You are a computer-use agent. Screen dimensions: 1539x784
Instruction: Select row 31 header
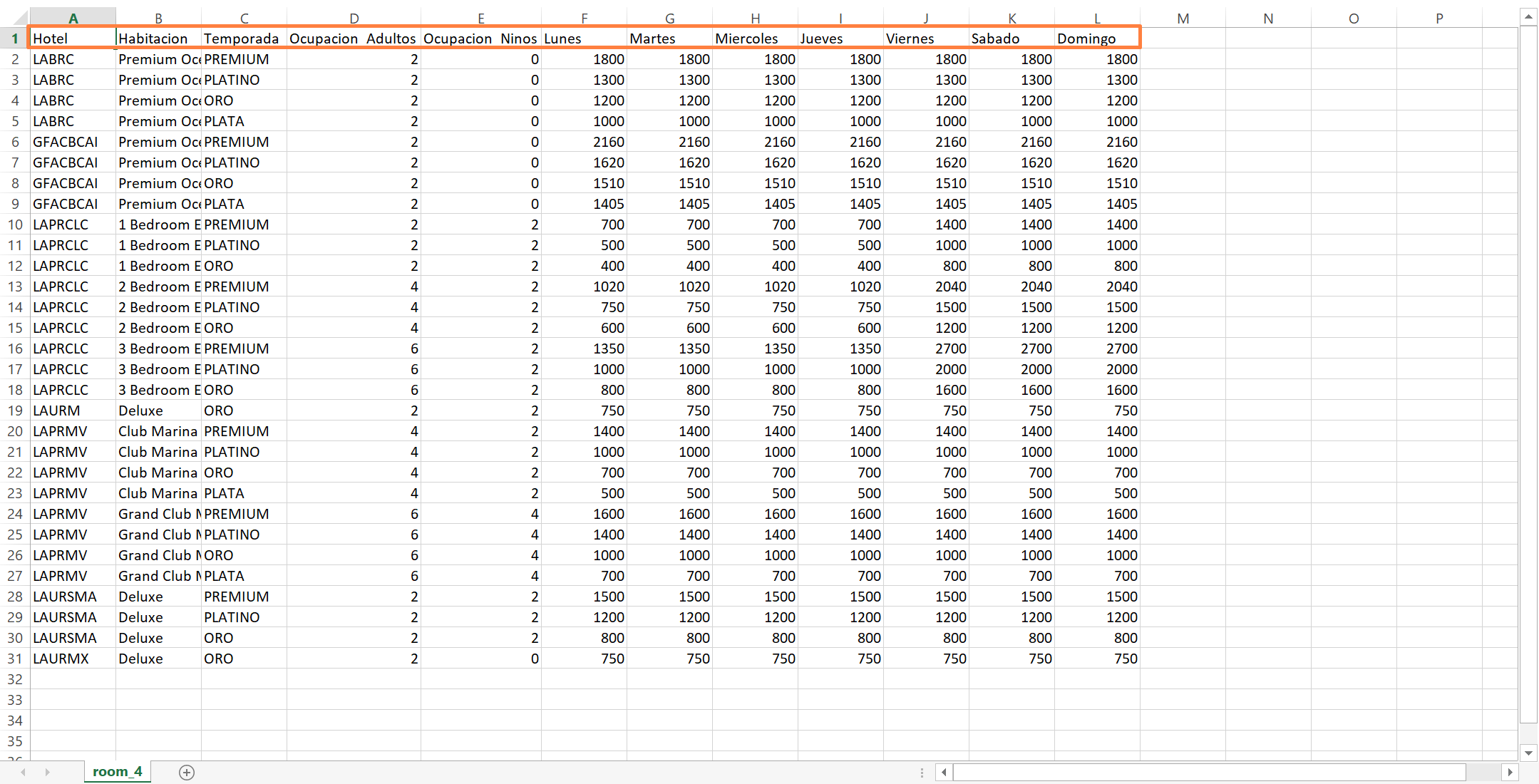(x=15, y=659)
